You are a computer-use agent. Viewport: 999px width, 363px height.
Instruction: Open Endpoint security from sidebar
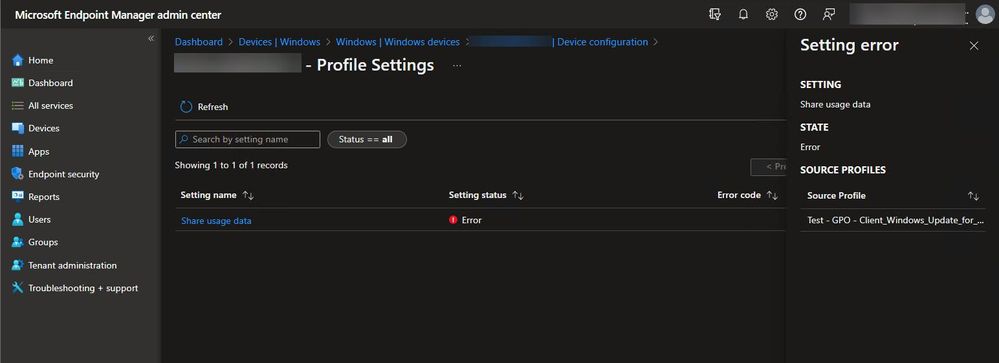pos(64,174)
